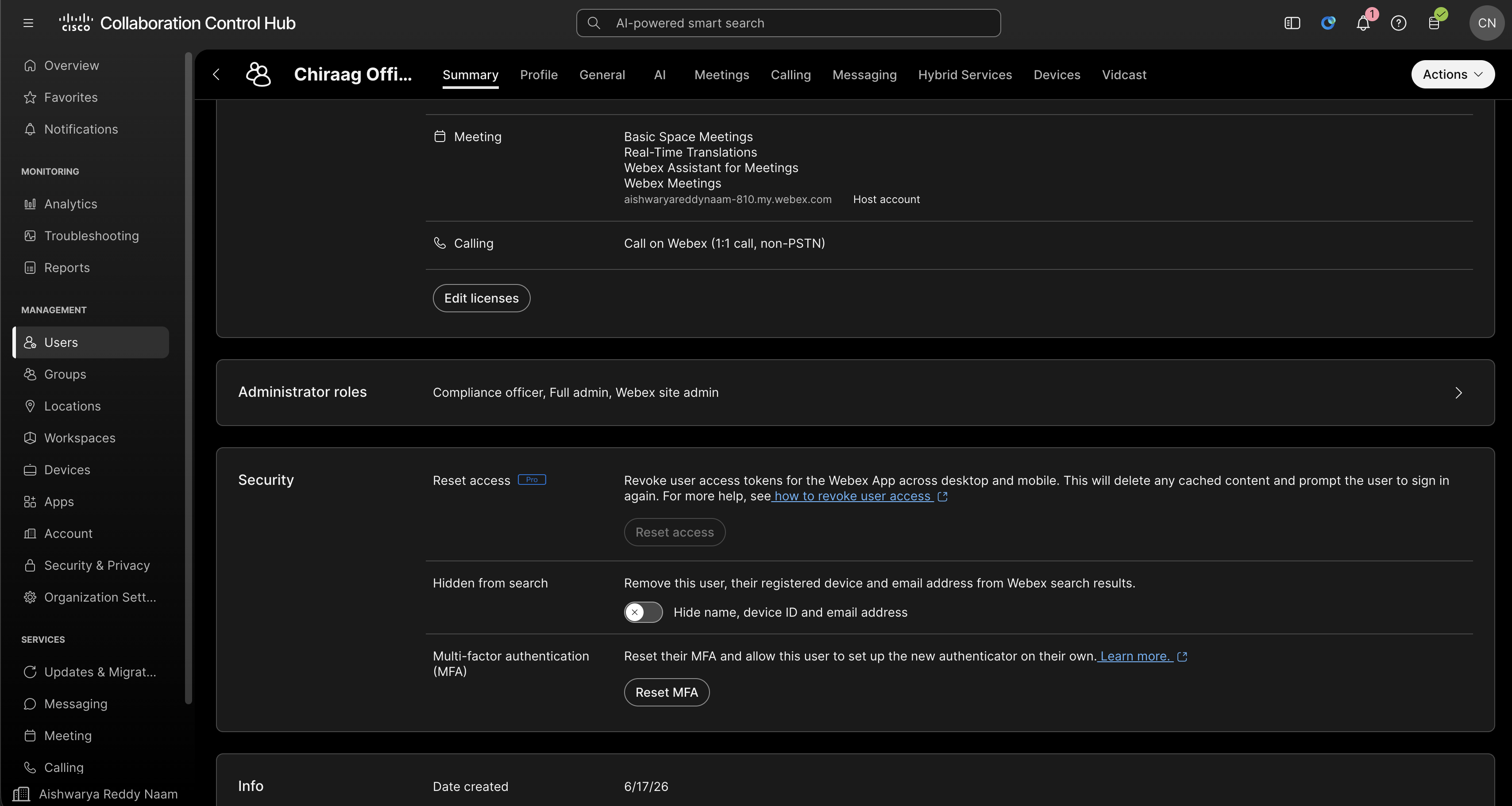
Task: Go back using the left chevron arrow
Action: [x=216, y=74]
